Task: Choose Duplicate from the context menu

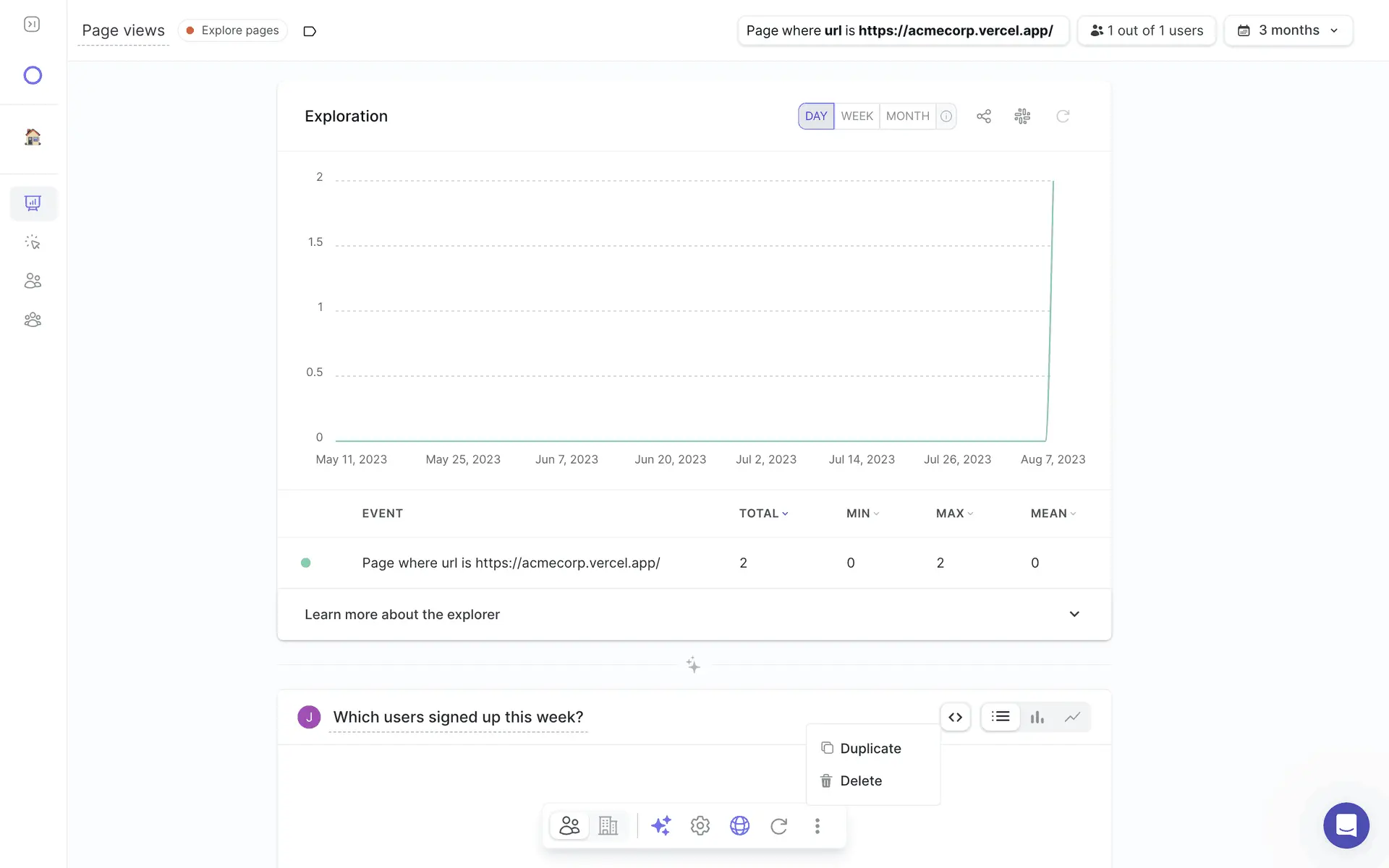Action: tap(870, 749)
